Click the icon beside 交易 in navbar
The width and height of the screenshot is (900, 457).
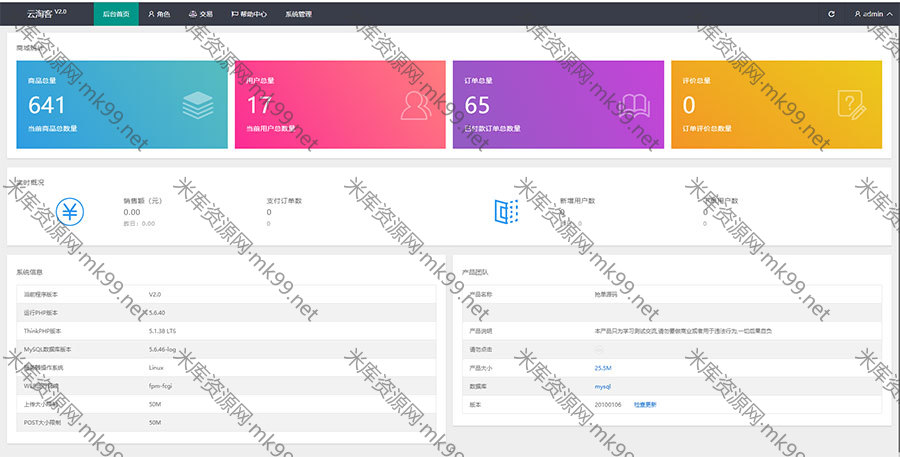[193, 14]
